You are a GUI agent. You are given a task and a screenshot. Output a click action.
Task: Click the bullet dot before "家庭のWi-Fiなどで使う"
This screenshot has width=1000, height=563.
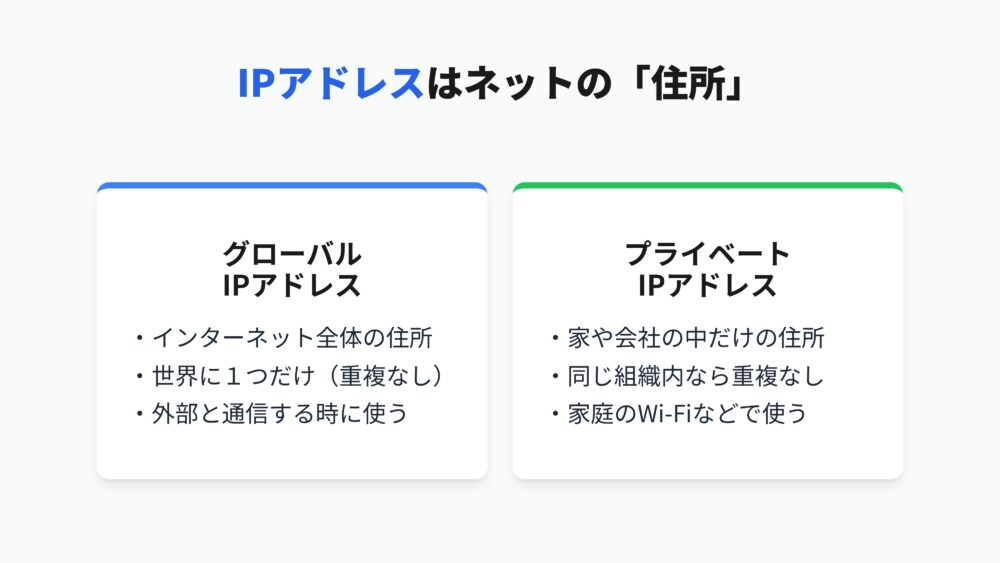pyautogui.click(x=556, y=414)
